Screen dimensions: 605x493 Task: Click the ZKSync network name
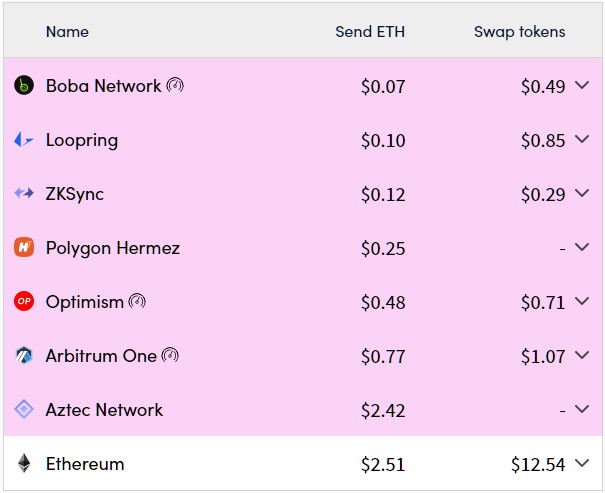[75, 194]
